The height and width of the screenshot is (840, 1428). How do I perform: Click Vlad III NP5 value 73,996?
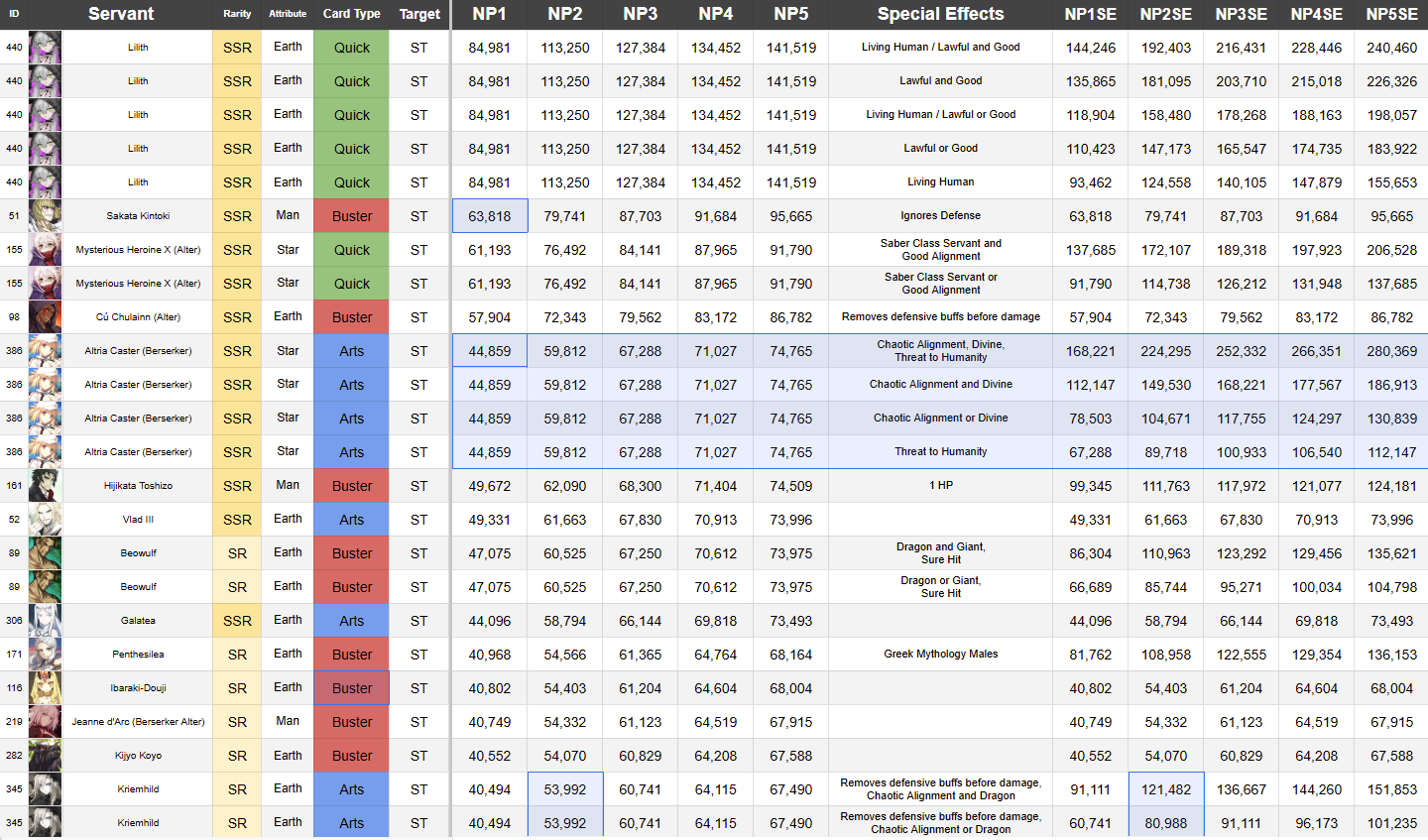(791, 520)
